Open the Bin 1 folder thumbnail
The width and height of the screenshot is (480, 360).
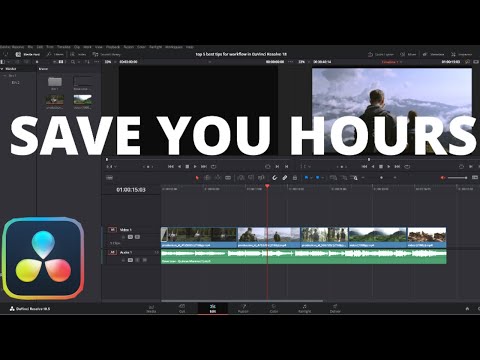point(55,82)
